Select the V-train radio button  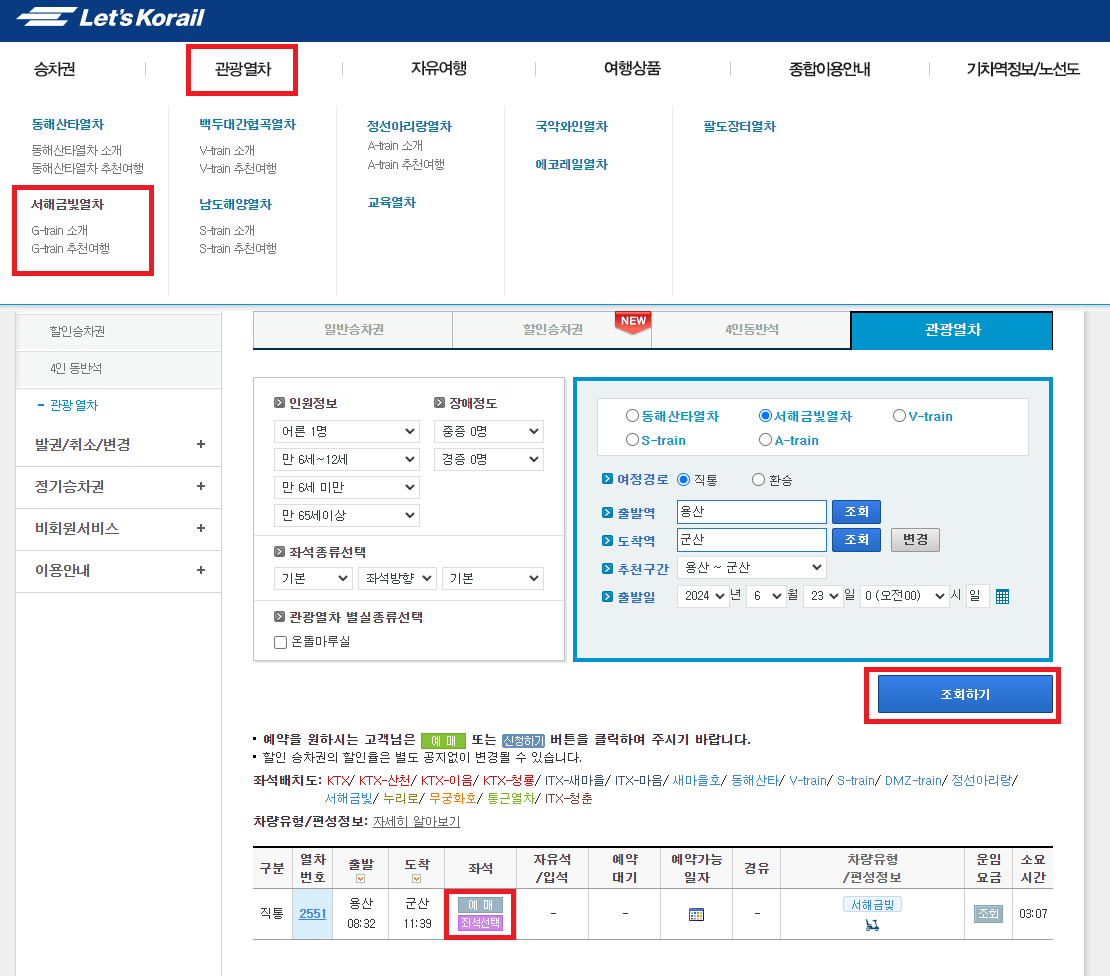tap(899, 416)
